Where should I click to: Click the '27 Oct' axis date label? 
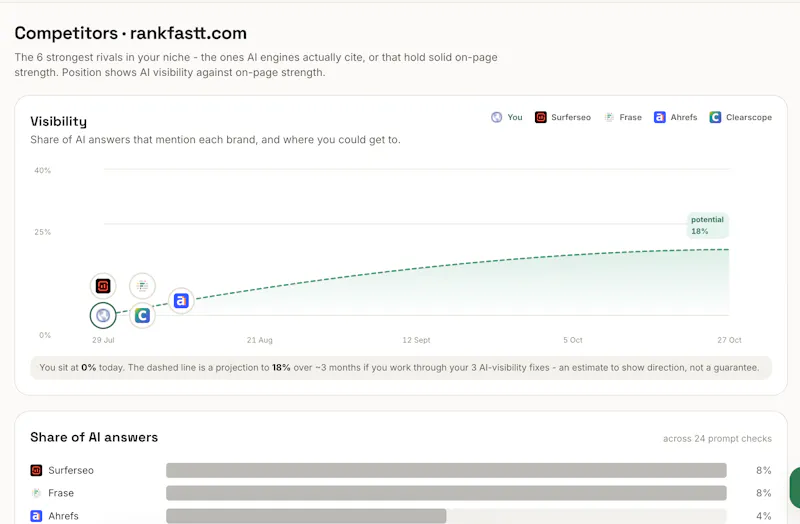(x=729, y=340)
